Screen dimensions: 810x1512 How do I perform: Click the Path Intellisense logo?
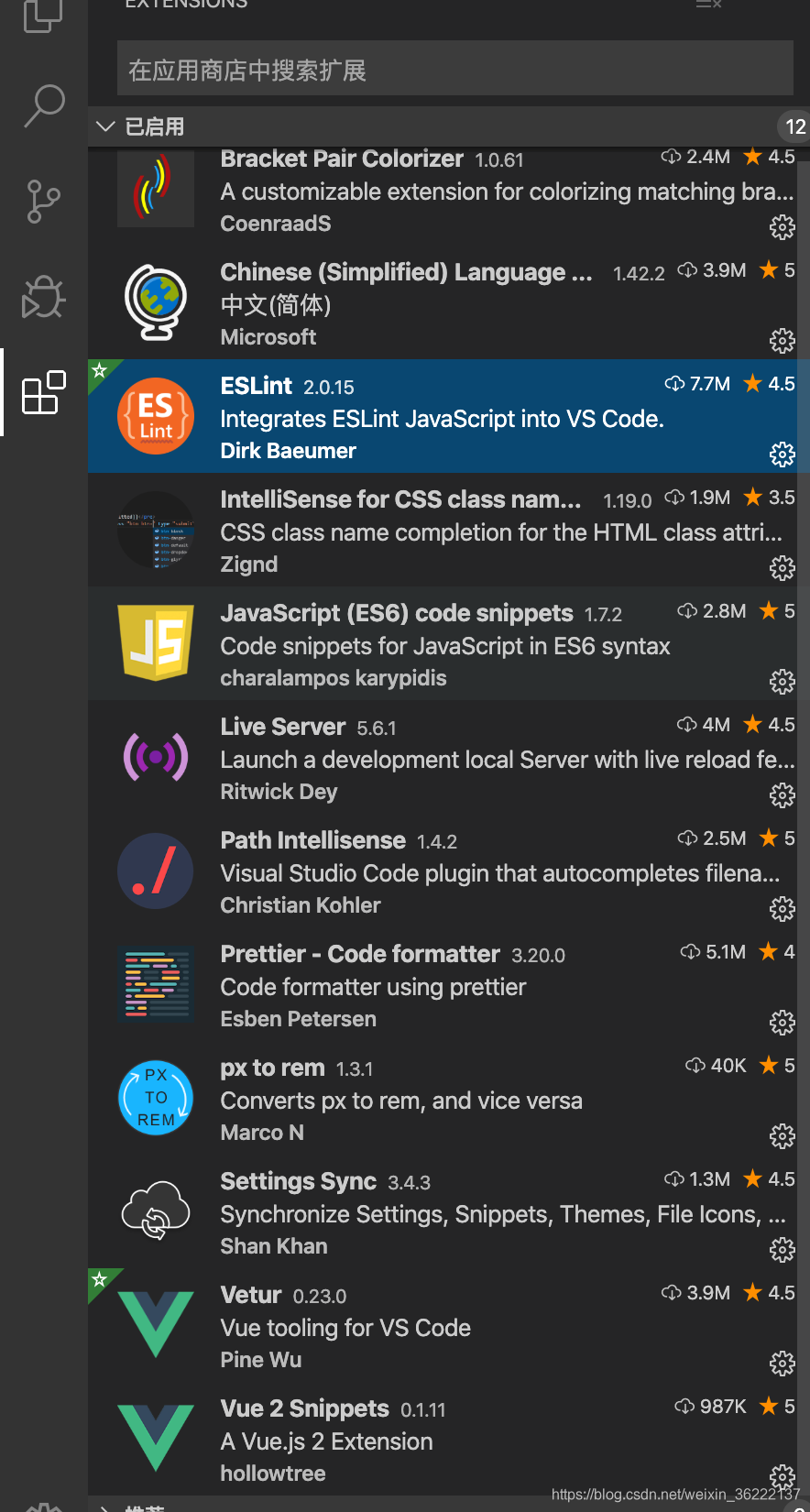[x=156, y=871]
